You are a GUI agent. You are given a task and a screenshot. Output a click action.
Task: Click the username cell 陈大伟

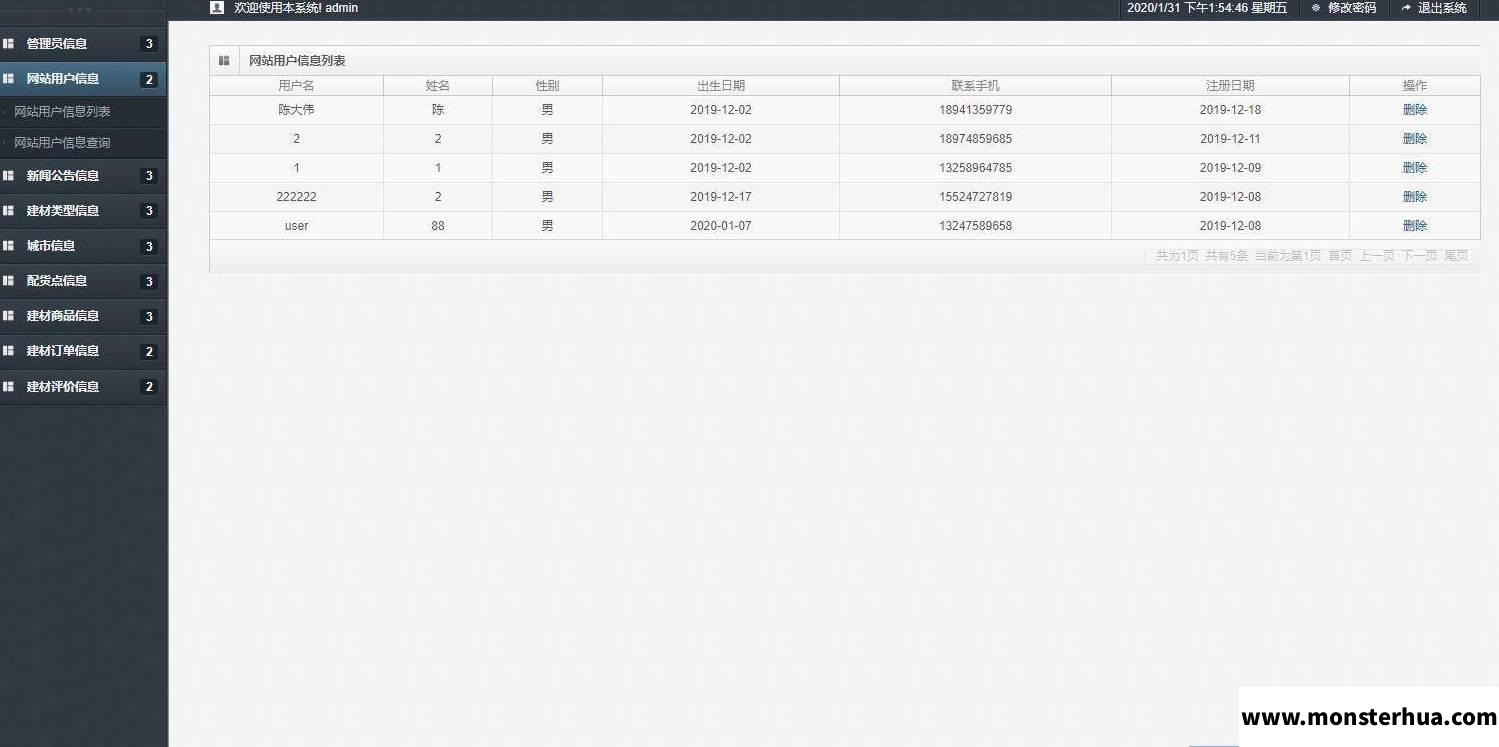click(296, 110)
